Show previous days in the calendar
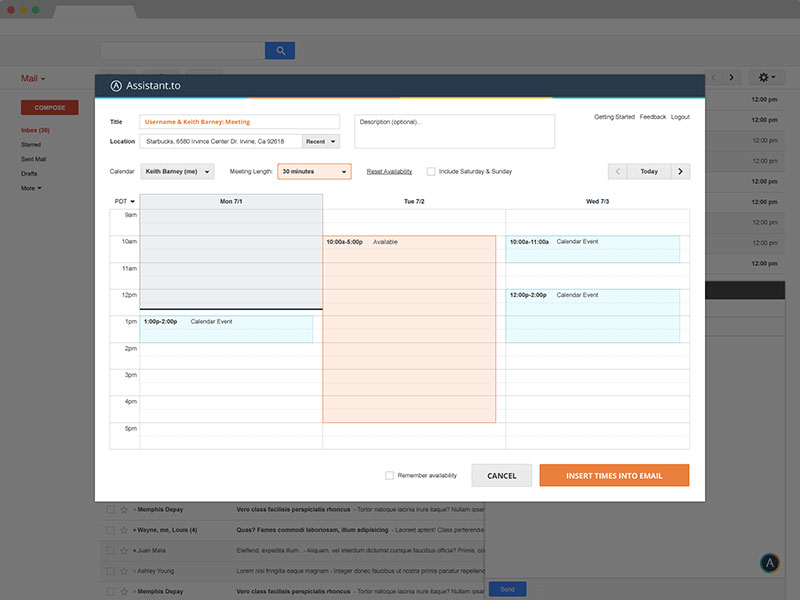800x600 pixels. tap(617, 171)
